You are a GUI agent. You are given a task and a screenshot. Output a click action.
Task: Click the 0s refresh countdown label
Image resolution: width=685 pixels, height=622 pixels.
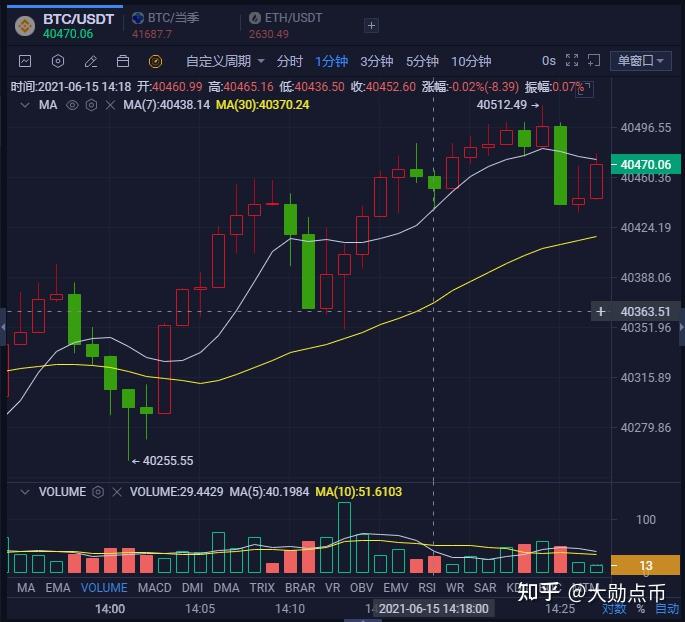(x=549, y=60)
